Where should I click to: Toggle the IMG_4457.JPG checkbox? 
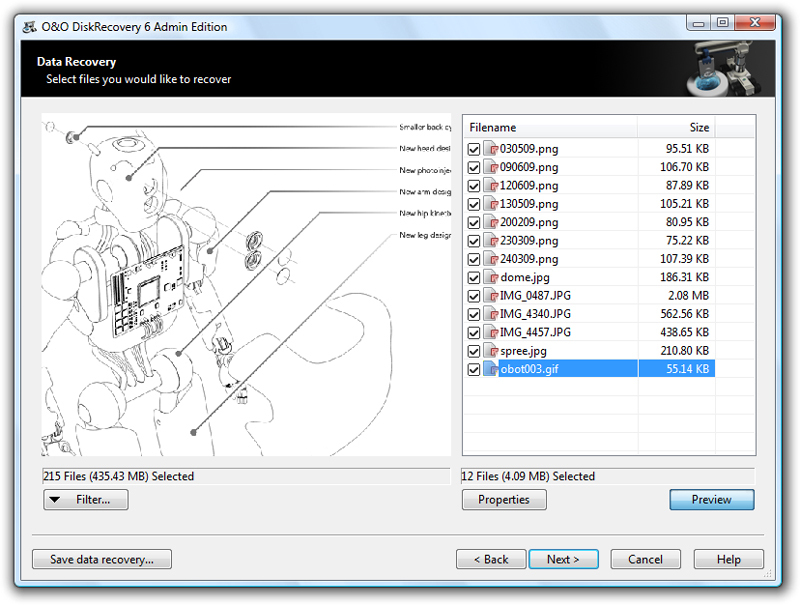click(473, 333)
